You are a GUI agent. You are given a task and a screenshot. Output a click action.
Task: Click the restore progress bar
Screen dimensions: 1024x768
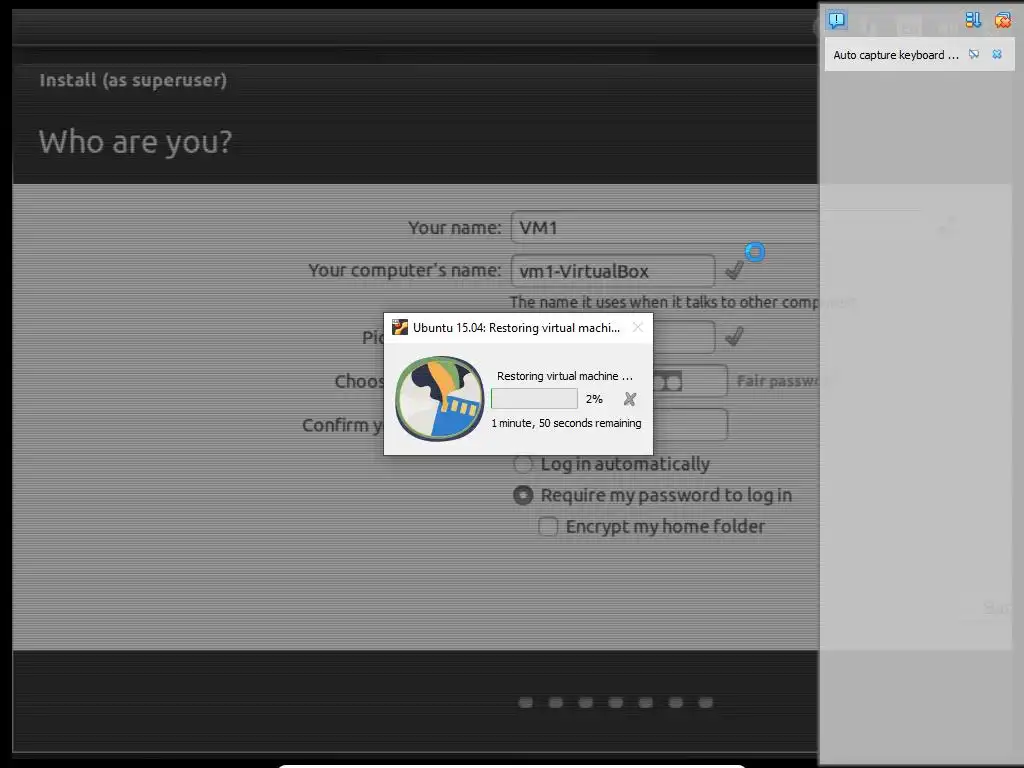tap(534, 398)
